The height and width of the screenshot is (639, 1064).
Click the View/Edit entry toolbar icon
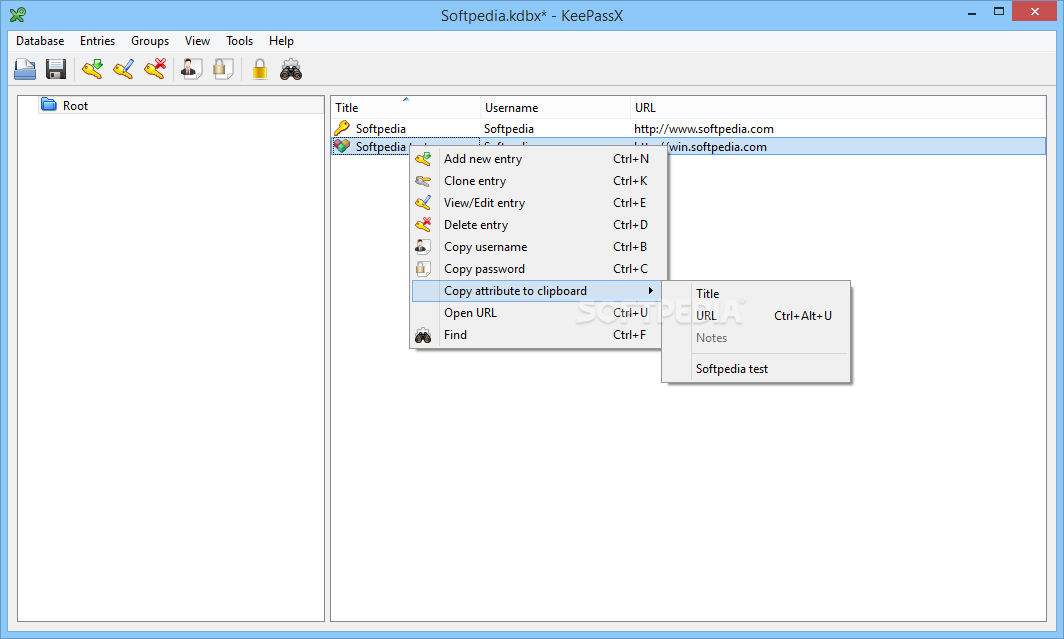click(124, 69)
